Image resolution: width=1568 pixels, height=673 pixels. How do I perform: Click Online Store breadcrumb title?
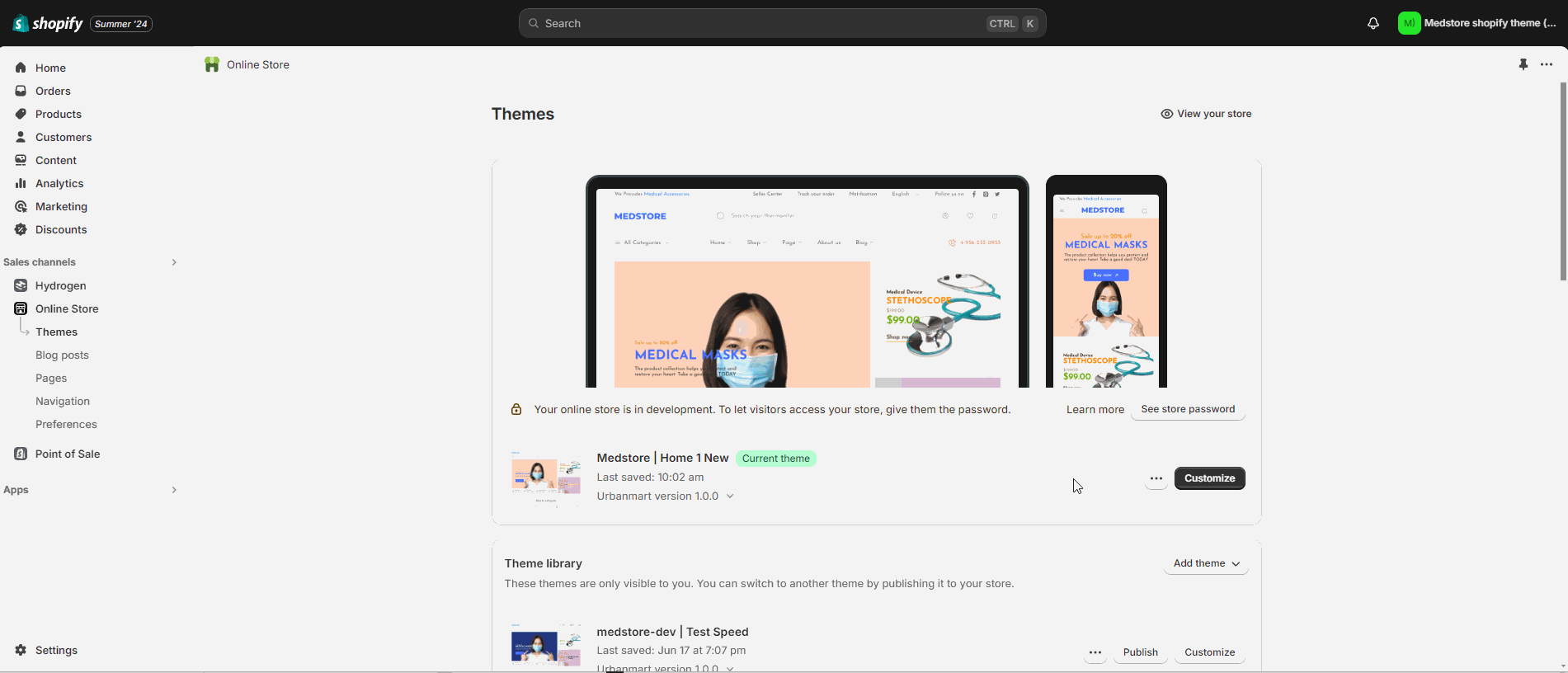pos(258,64)
